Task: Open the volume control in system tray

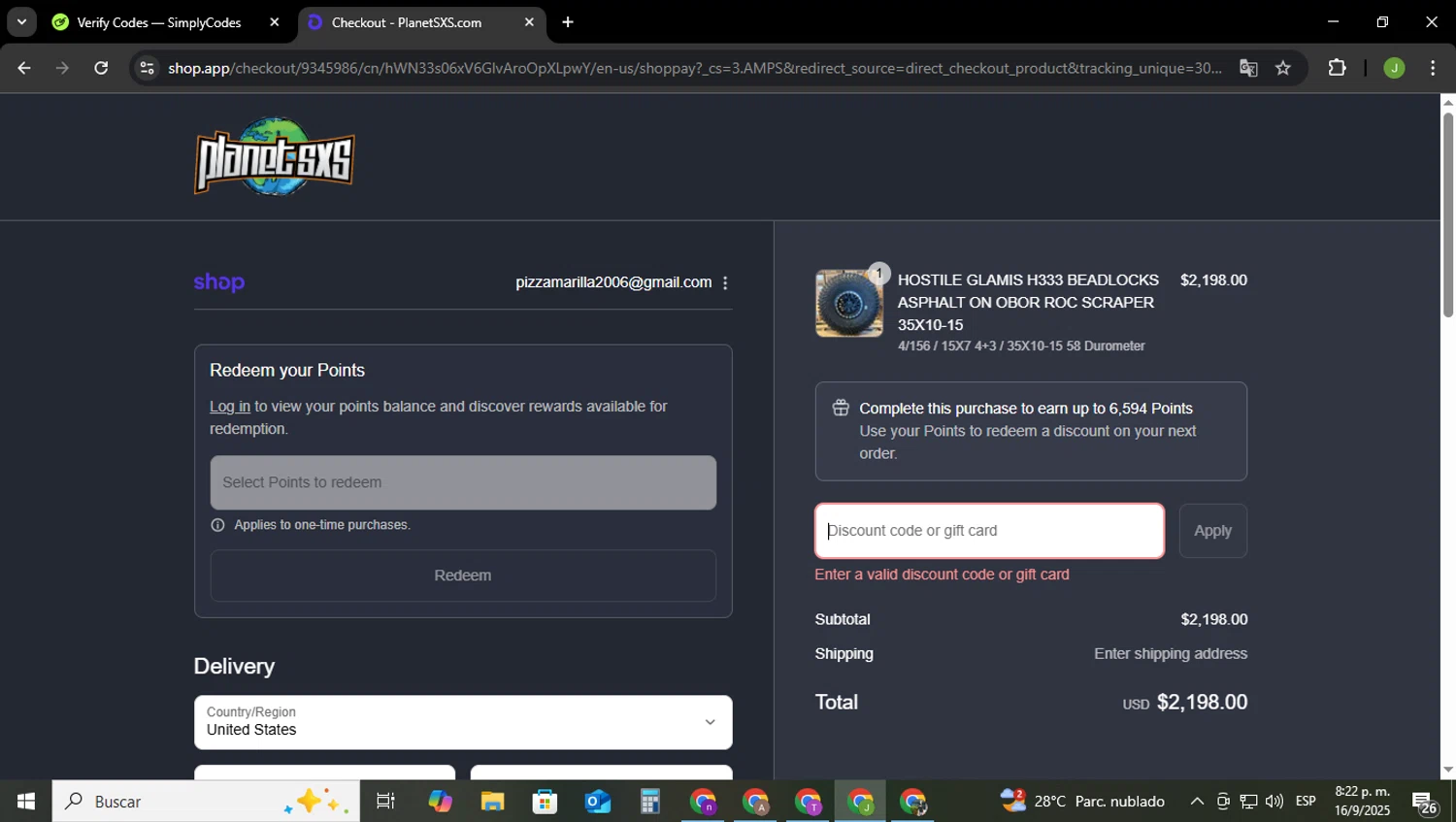Action: 1274,802
